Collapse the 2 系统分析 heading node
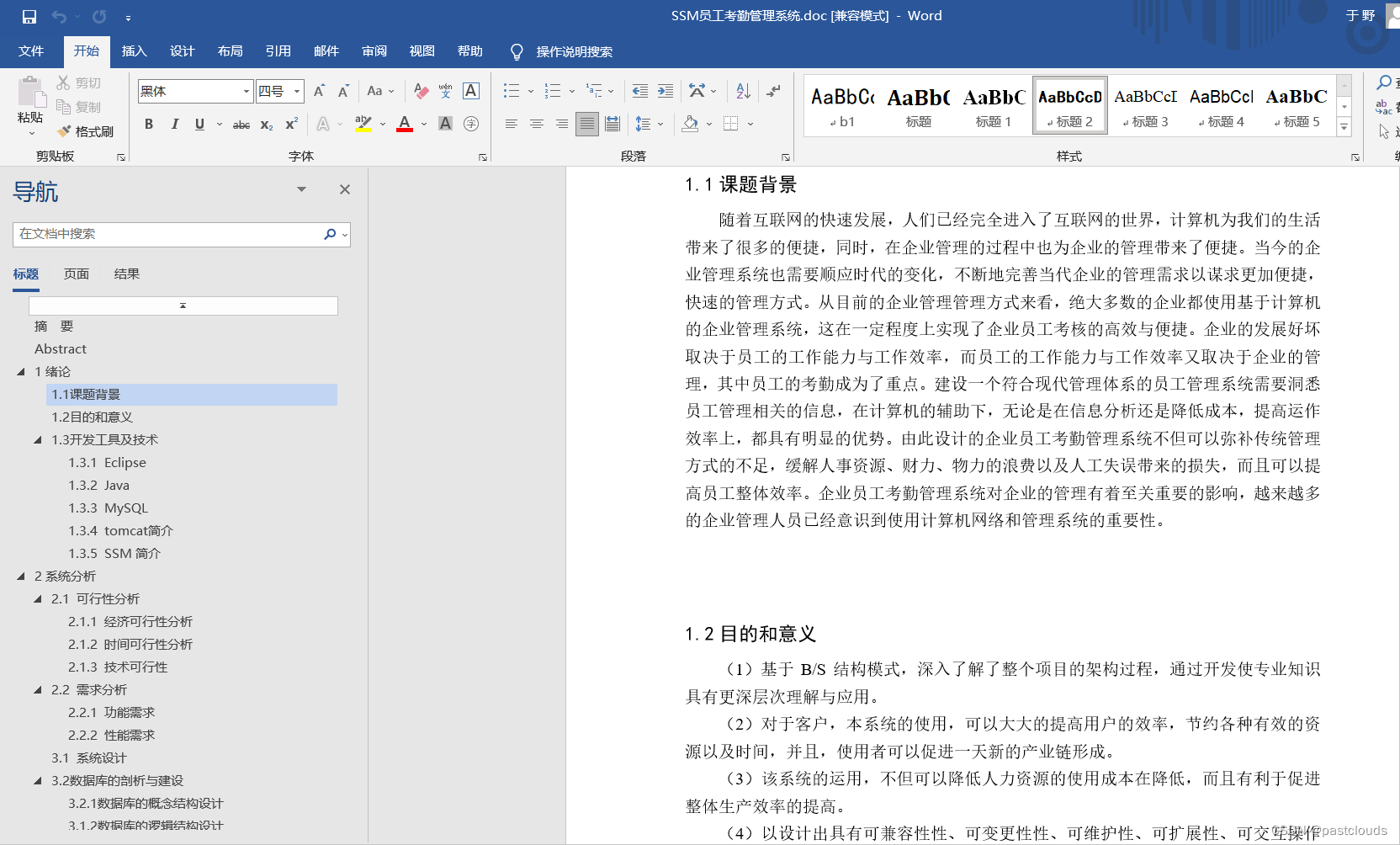This screenshot has width=1400, height=845. (22, 576)
